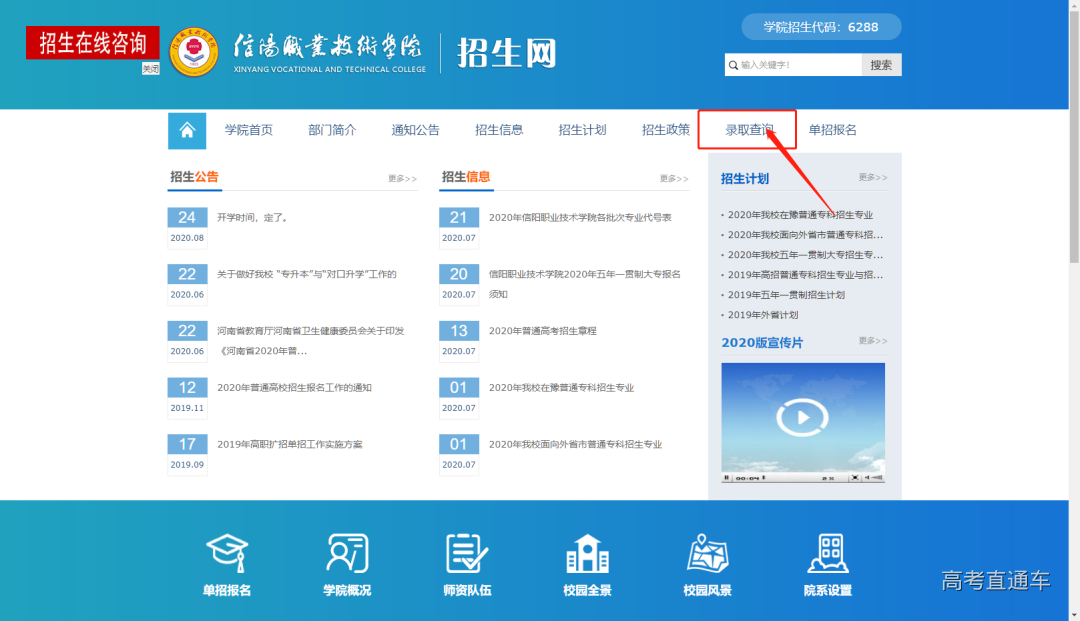Toggle video fullscreen mode
Screen dimensions: 1080x621
[855, 479]
